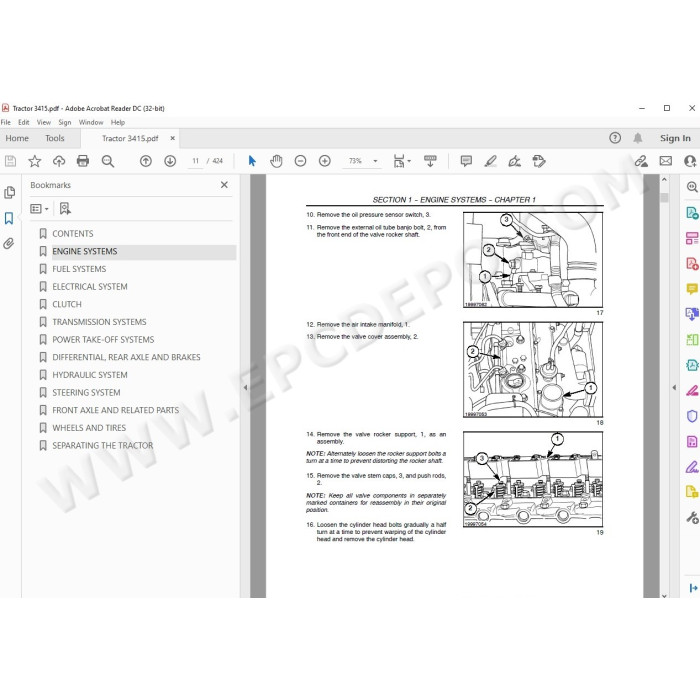Open POWER TAKE-OFF SYSTEMS bookmark
Viewport: 700px width, 700px height.
pos(103,340)
